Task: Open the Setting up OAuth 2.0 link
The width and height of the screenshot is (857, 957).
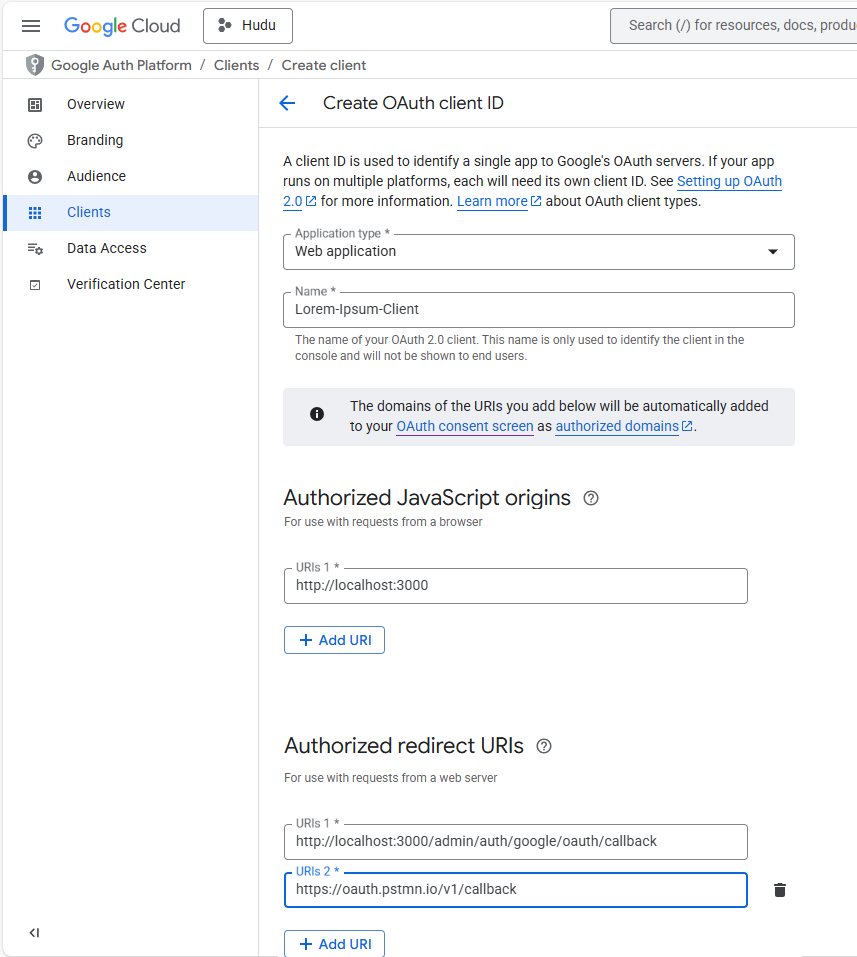Action: tap(729, 181)
